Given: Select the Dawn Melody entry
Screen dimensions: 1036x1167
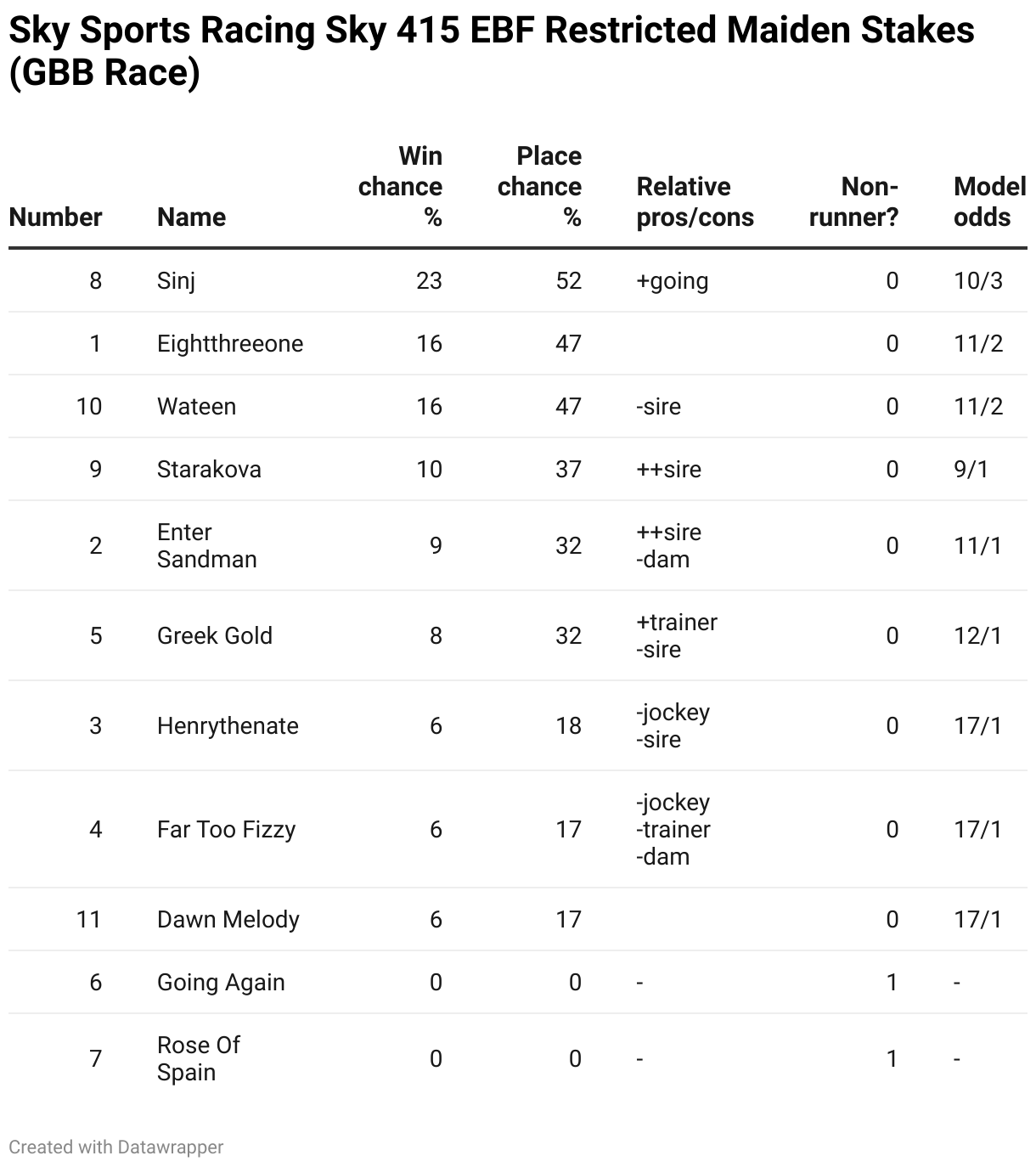Looking at the screenshot, I should pyautogui.click(x=228, y=919).
